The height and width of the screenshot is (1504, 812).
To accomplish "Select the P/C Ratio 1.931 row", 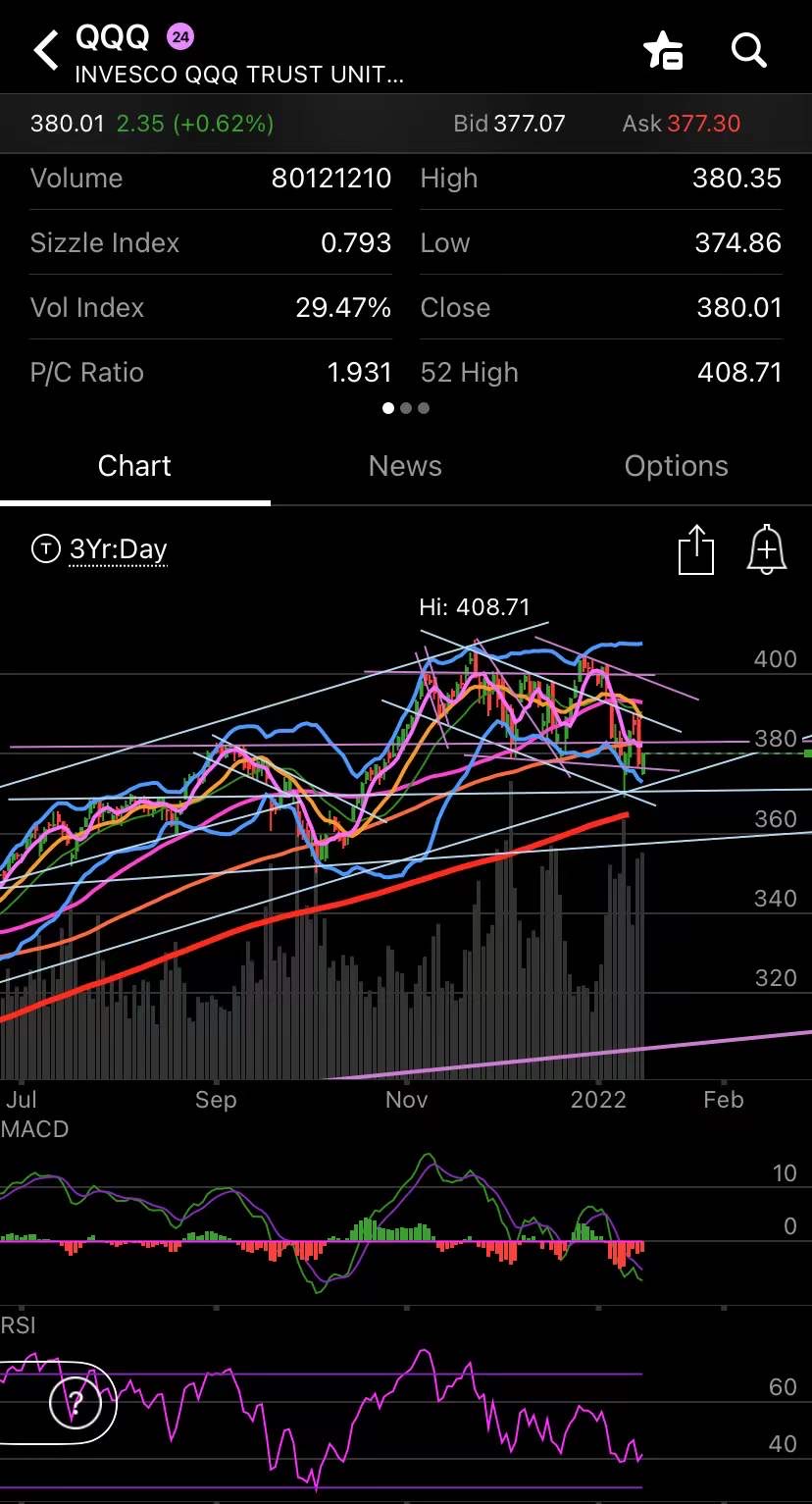I will coord(211,372).
